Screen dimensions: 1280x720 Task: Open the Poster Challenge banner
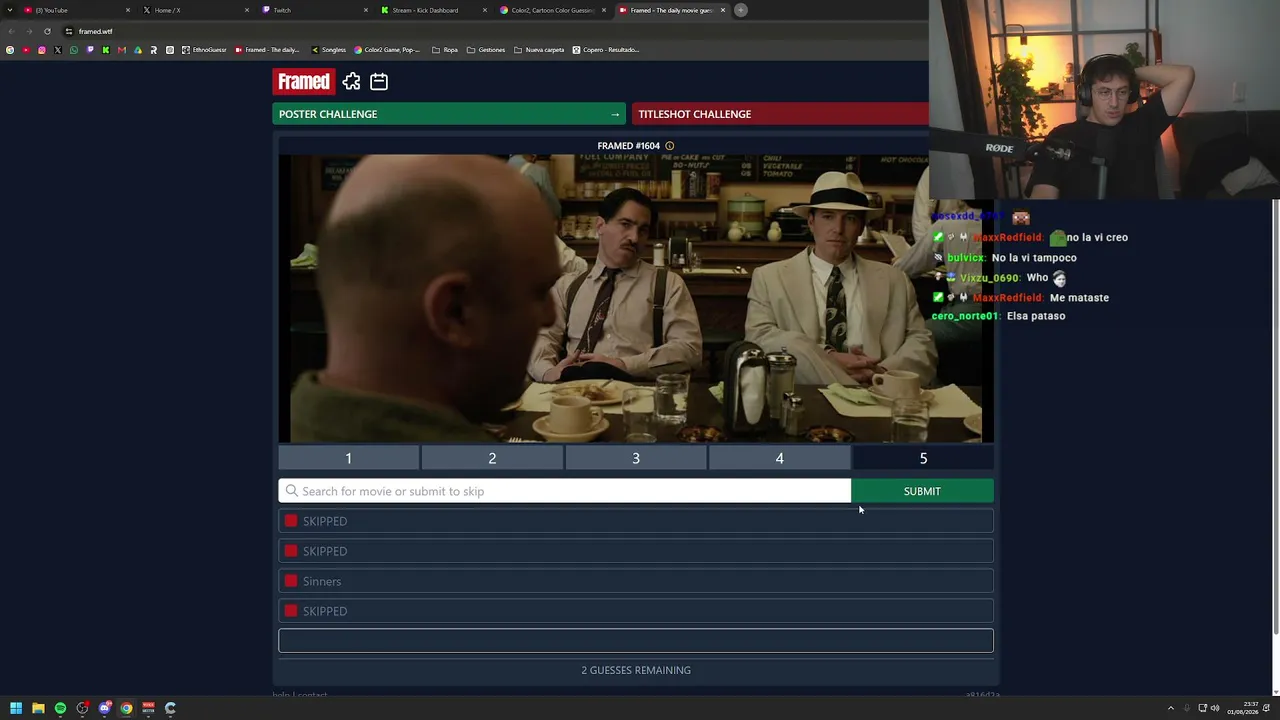[449, 114]
